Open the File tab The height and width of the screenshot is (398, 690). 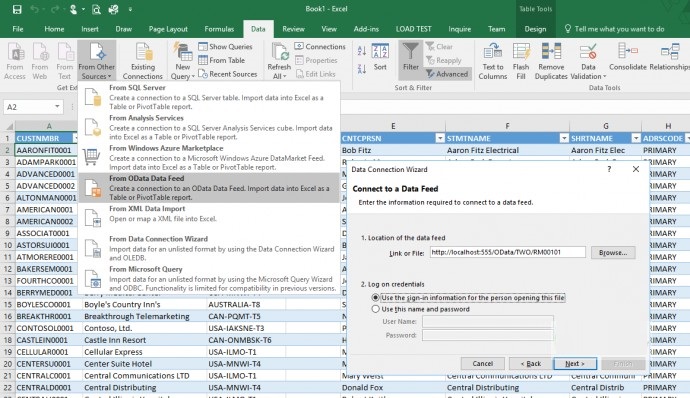[18, 29]
